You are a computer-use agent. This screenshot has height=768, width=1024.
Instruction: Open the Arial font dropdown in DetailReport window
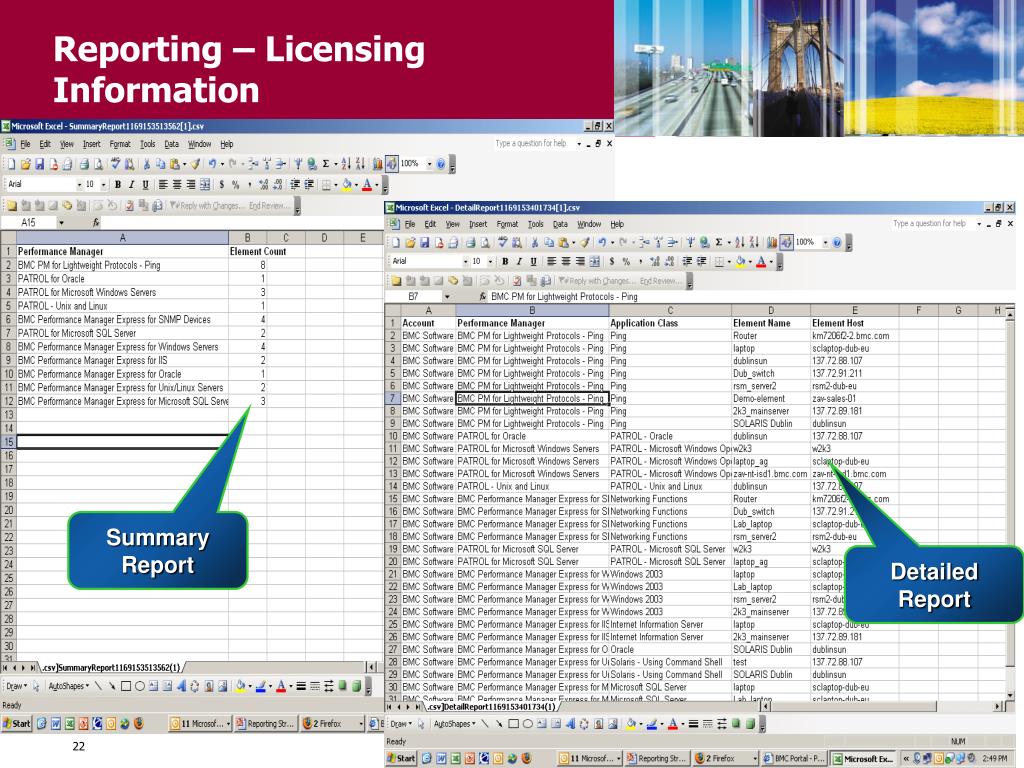466,262
